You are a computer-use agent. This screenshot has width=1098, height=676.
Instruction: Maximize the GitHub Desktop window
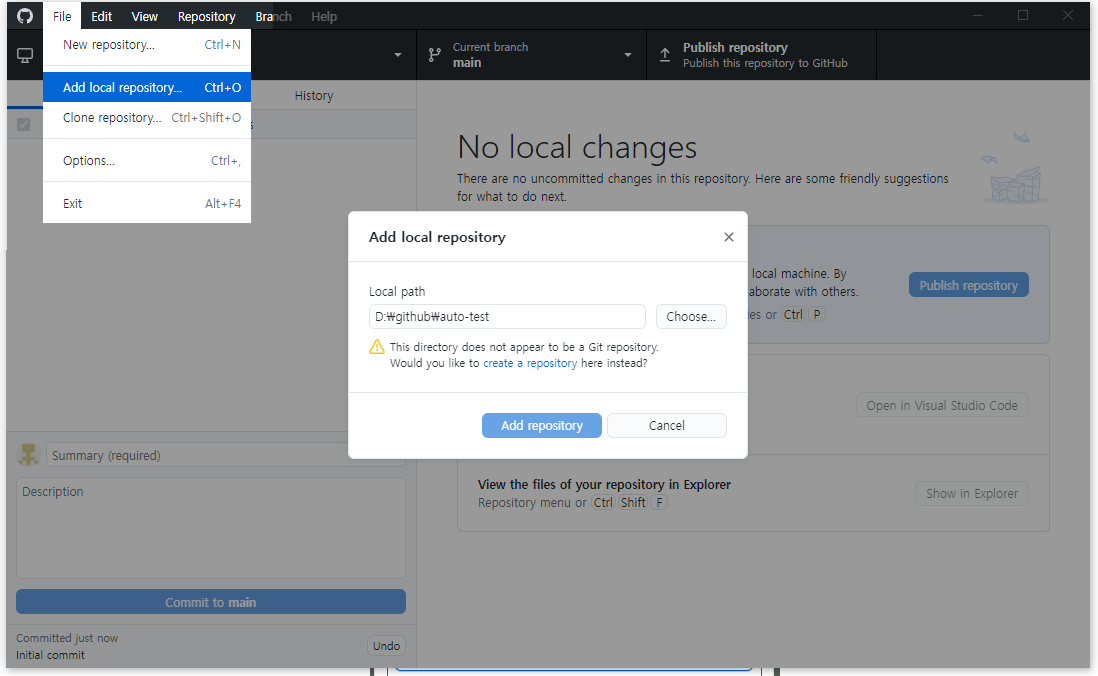1023,15
